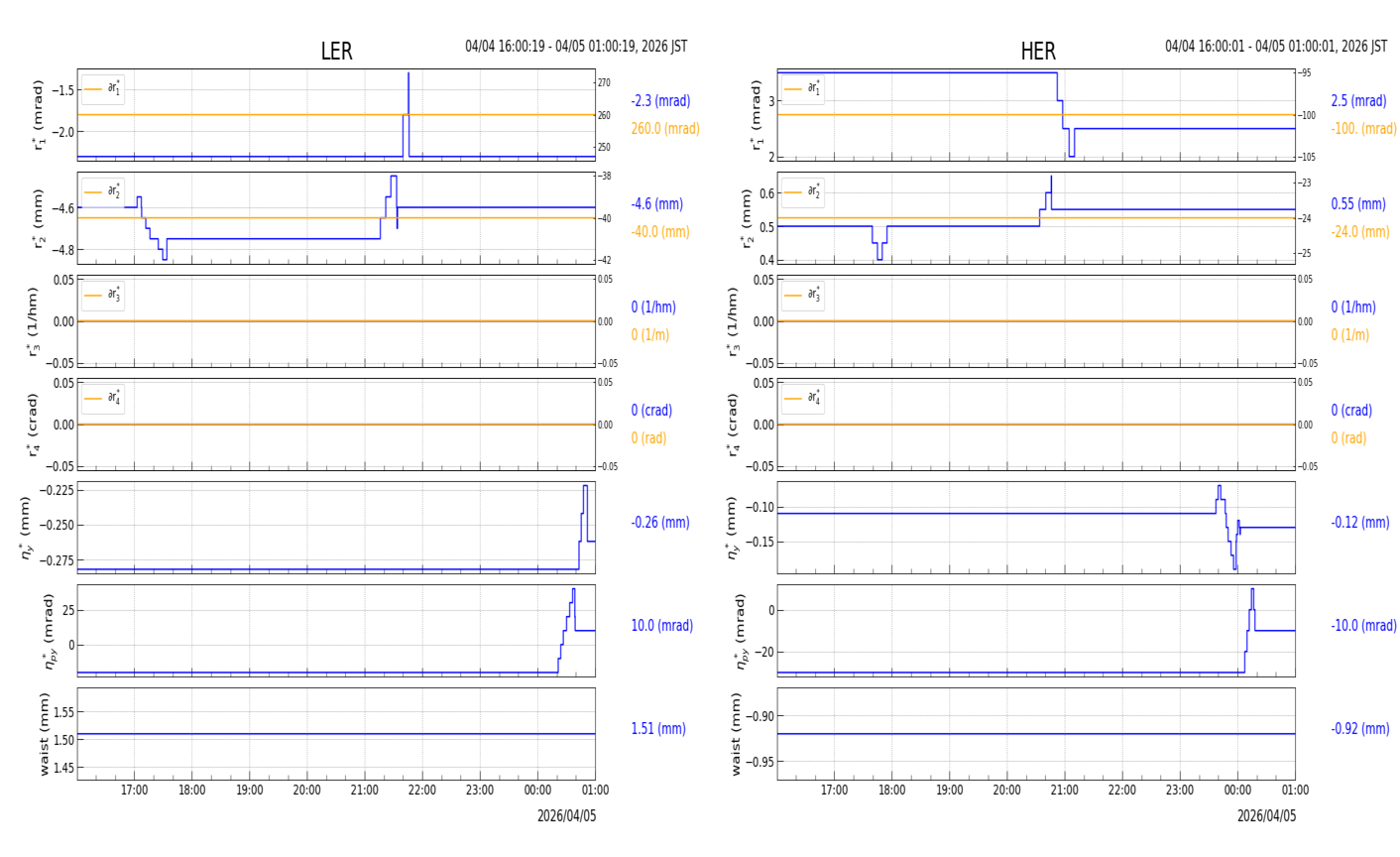Select the HER time range ending 01:00:01
This screenshot has height=857, width=1400.
1276,47
